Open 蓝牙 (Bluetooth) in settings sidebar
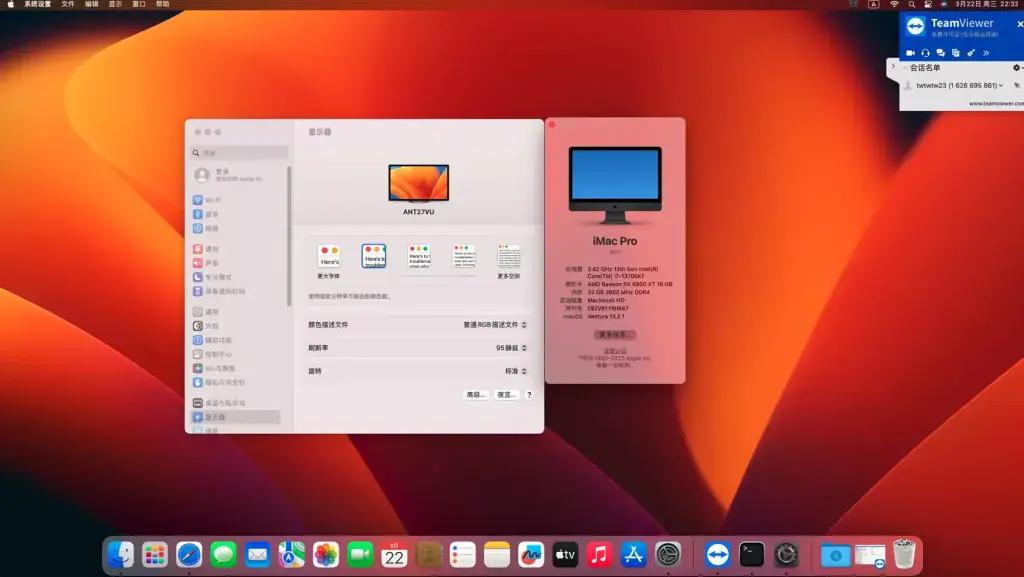 click(x=205, y=214)
